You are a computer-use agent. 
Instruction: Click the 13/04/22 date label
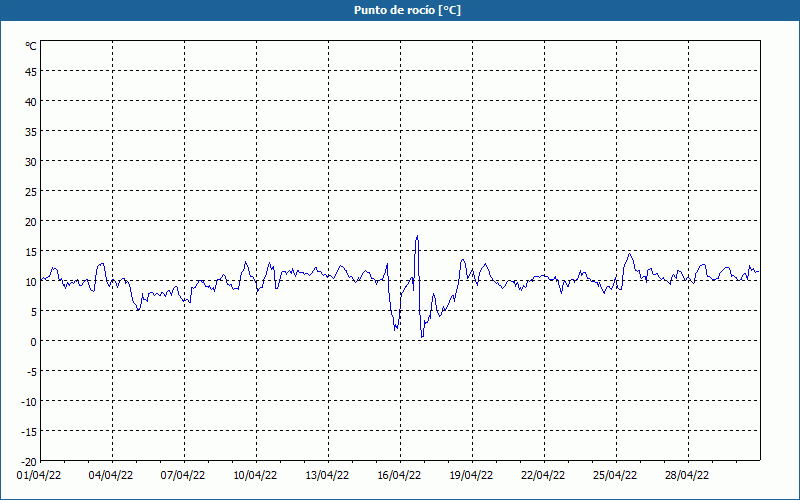[327, 476]
